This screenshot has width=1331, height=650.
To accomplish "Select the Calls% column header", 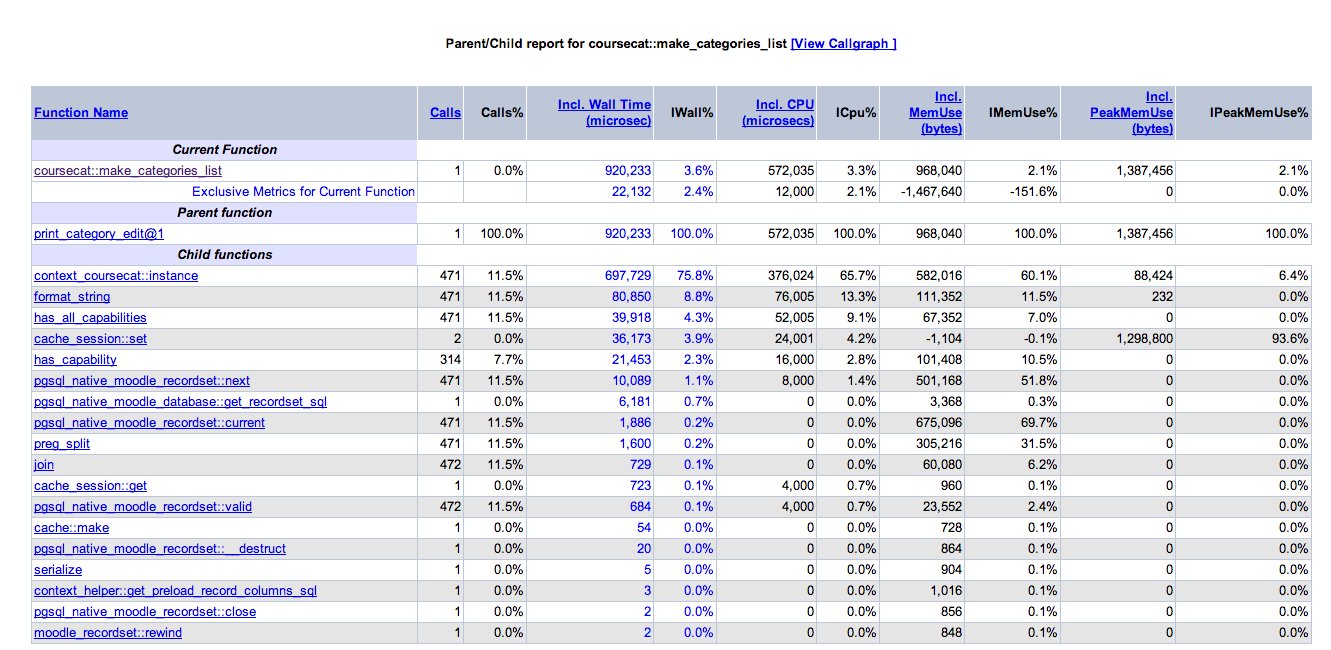I will (x=502, y=113).
